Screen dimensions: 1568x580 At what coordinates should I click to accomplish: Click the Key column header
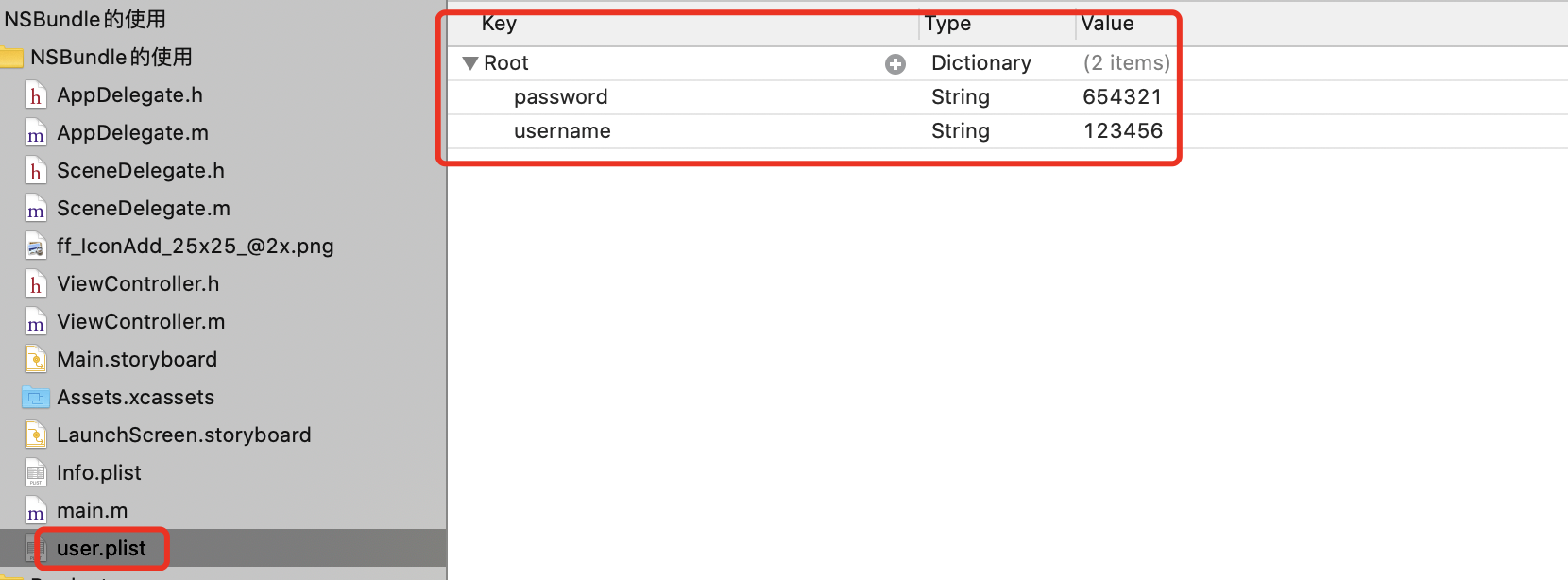click(x=499, y=24)
